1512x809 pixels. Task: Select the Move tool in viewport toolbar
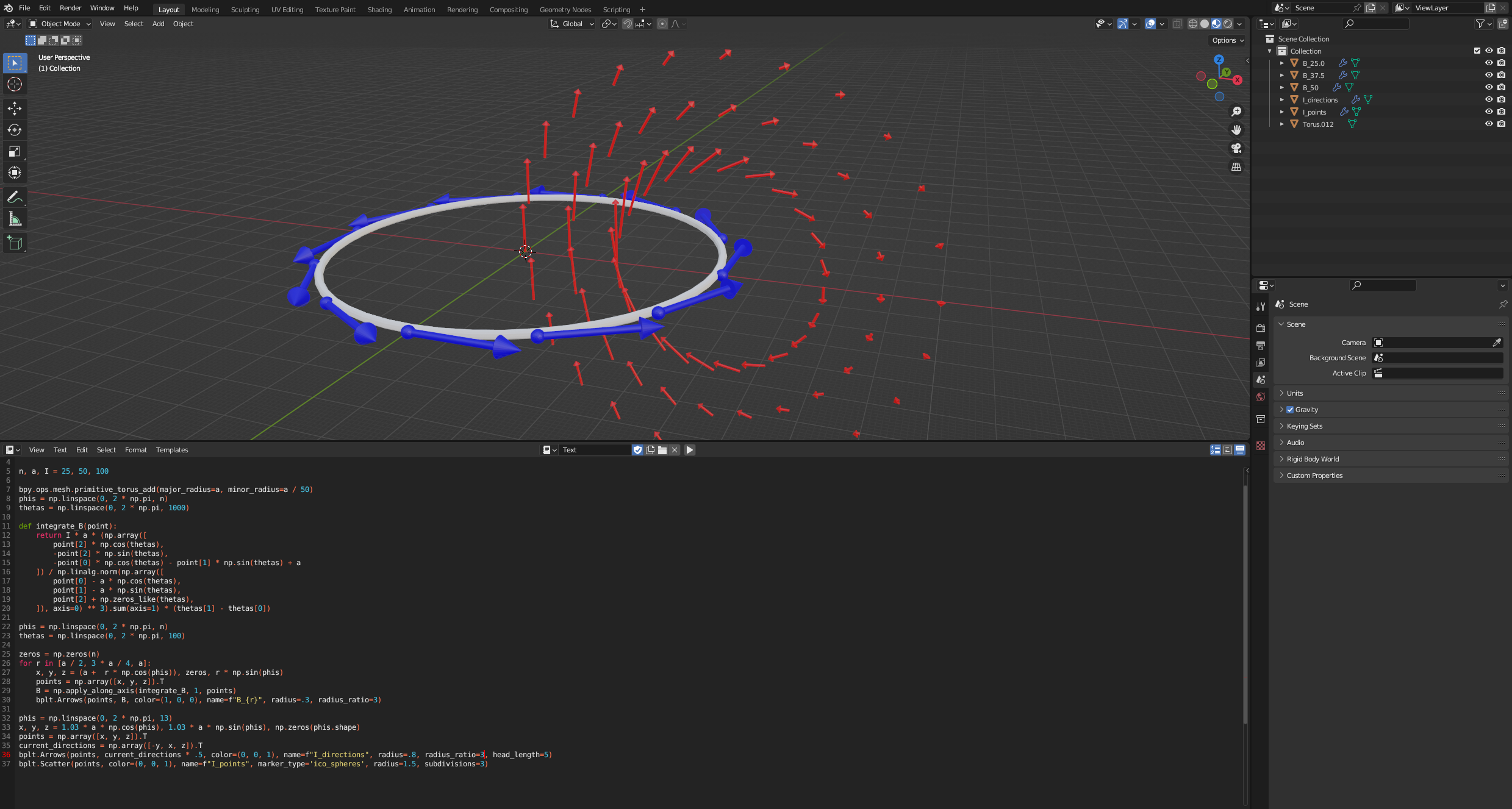pyautogui.click(x=15, y=109)
